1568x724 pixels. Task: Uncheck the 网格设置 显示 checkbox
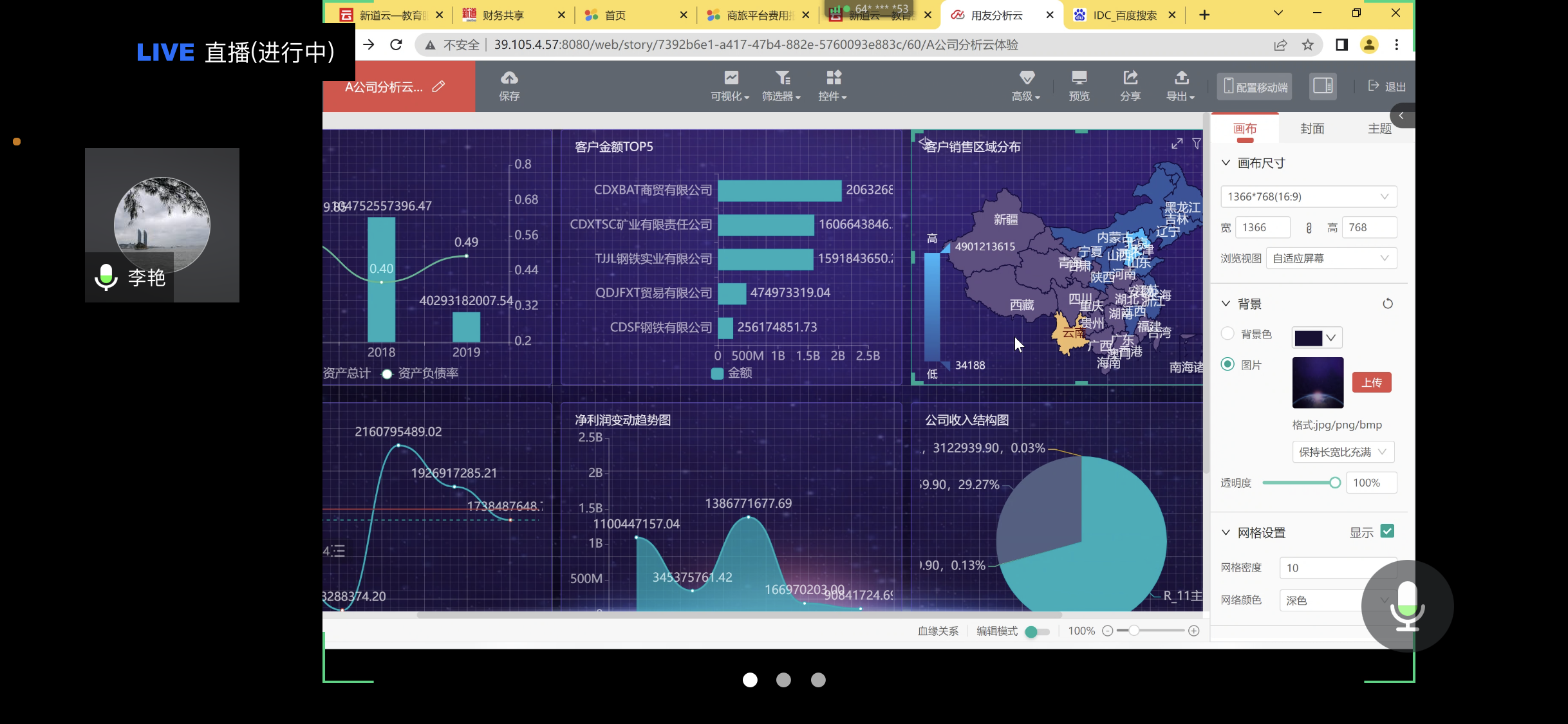1388,532
